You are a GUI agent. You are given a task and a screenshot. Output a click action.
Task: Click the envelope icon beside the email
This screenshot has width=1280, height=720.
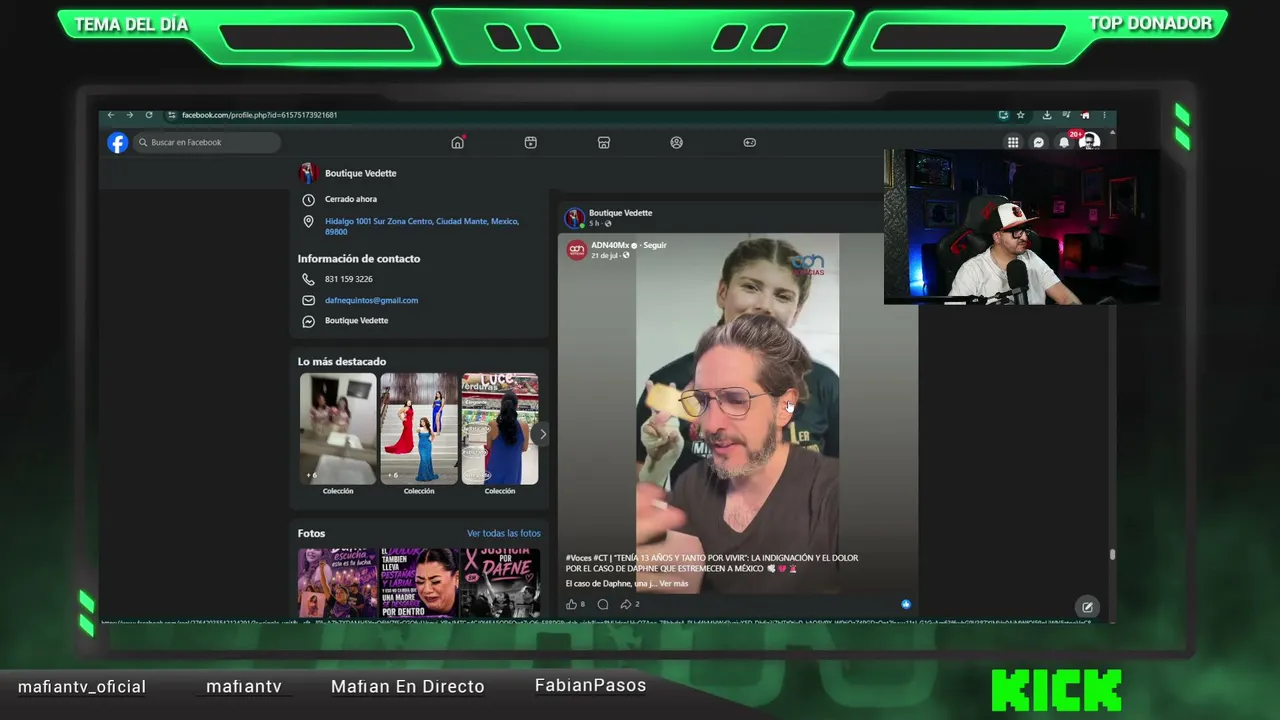pos(308,300)
